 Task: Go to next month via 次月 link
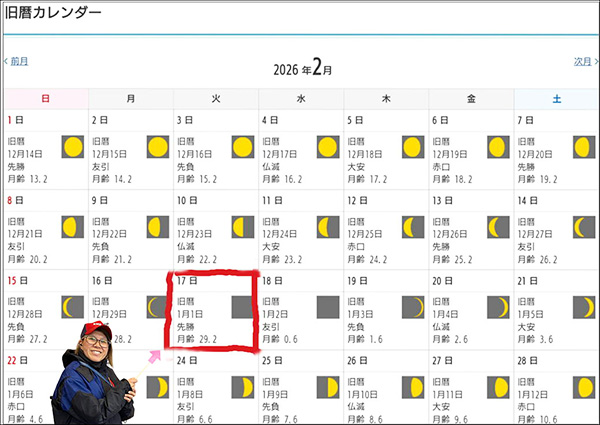582,61
